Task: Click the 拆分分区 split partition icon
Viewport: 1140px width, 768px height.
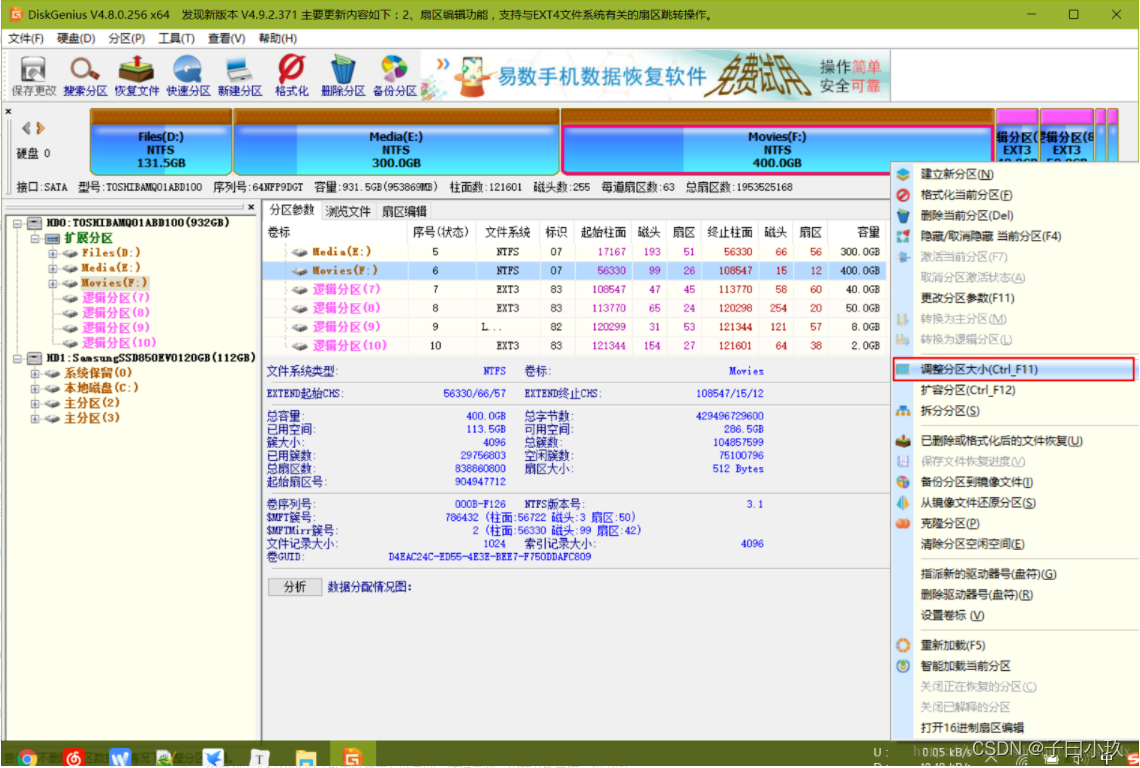Action: (903, 411)
